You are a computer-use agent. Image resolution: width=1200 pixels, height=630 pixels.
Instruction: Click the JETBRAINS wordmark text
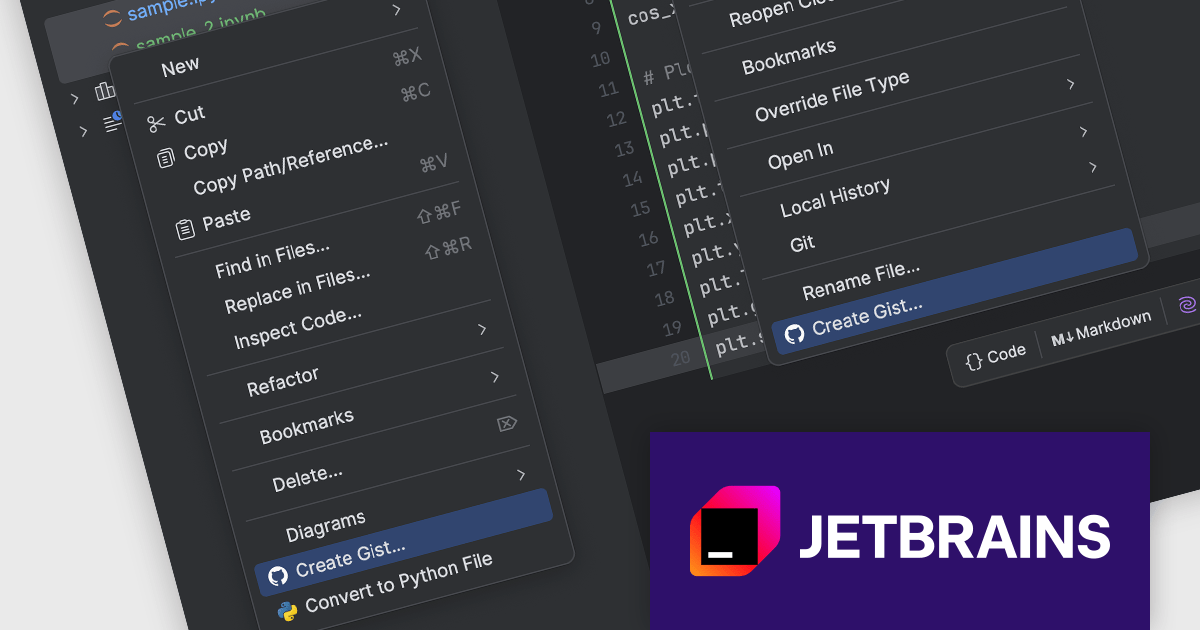pyautogui.click(x=954, y=538)
